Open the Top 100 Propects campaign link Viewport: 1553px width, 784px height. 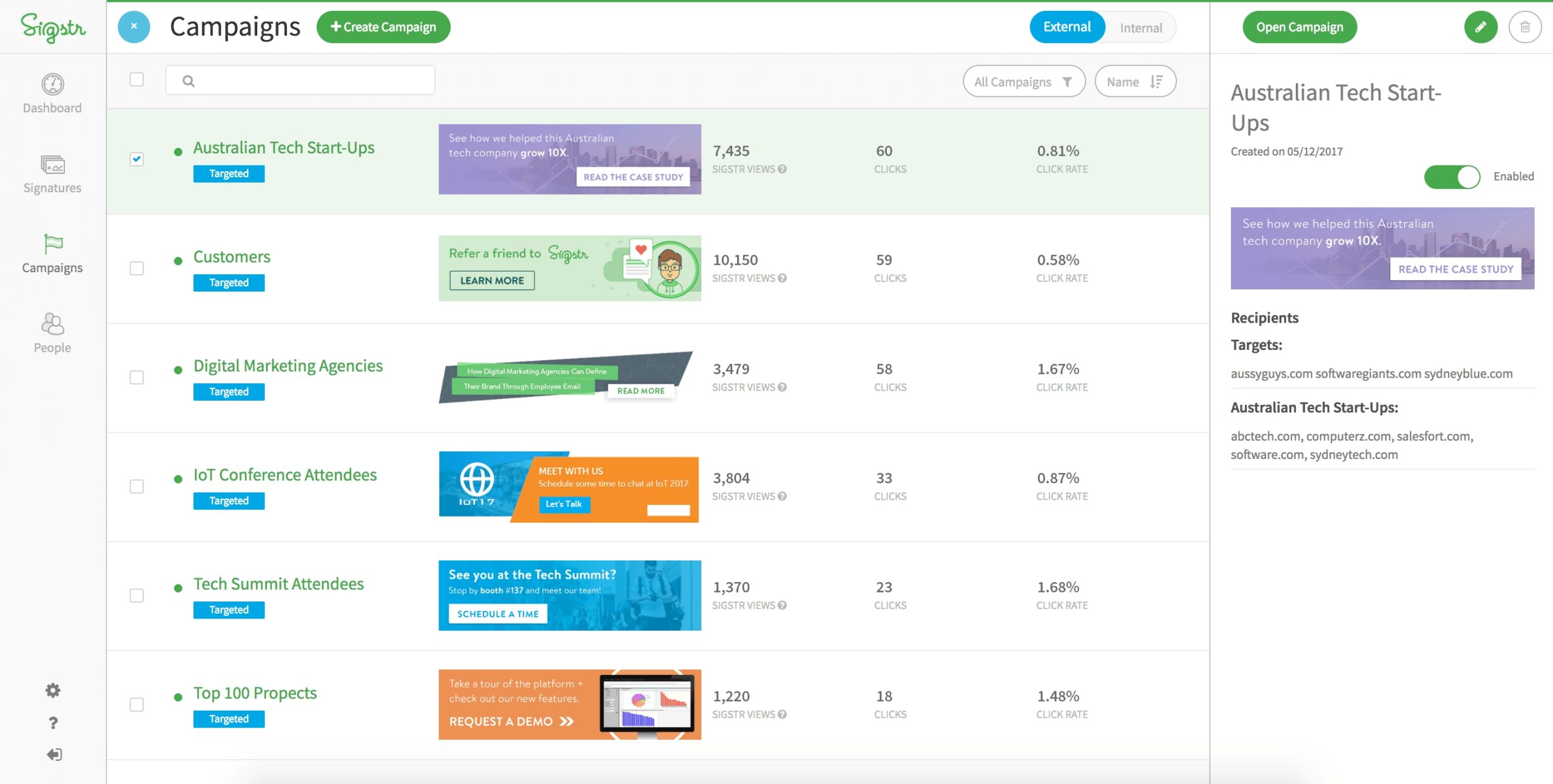[x=255, y=693]
